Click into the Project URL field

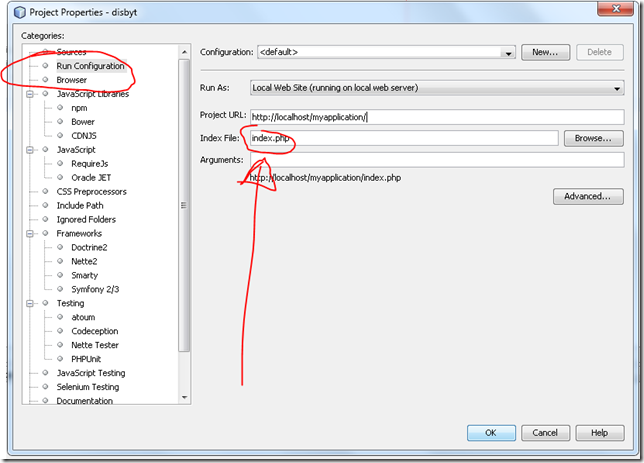click(437, 117)
